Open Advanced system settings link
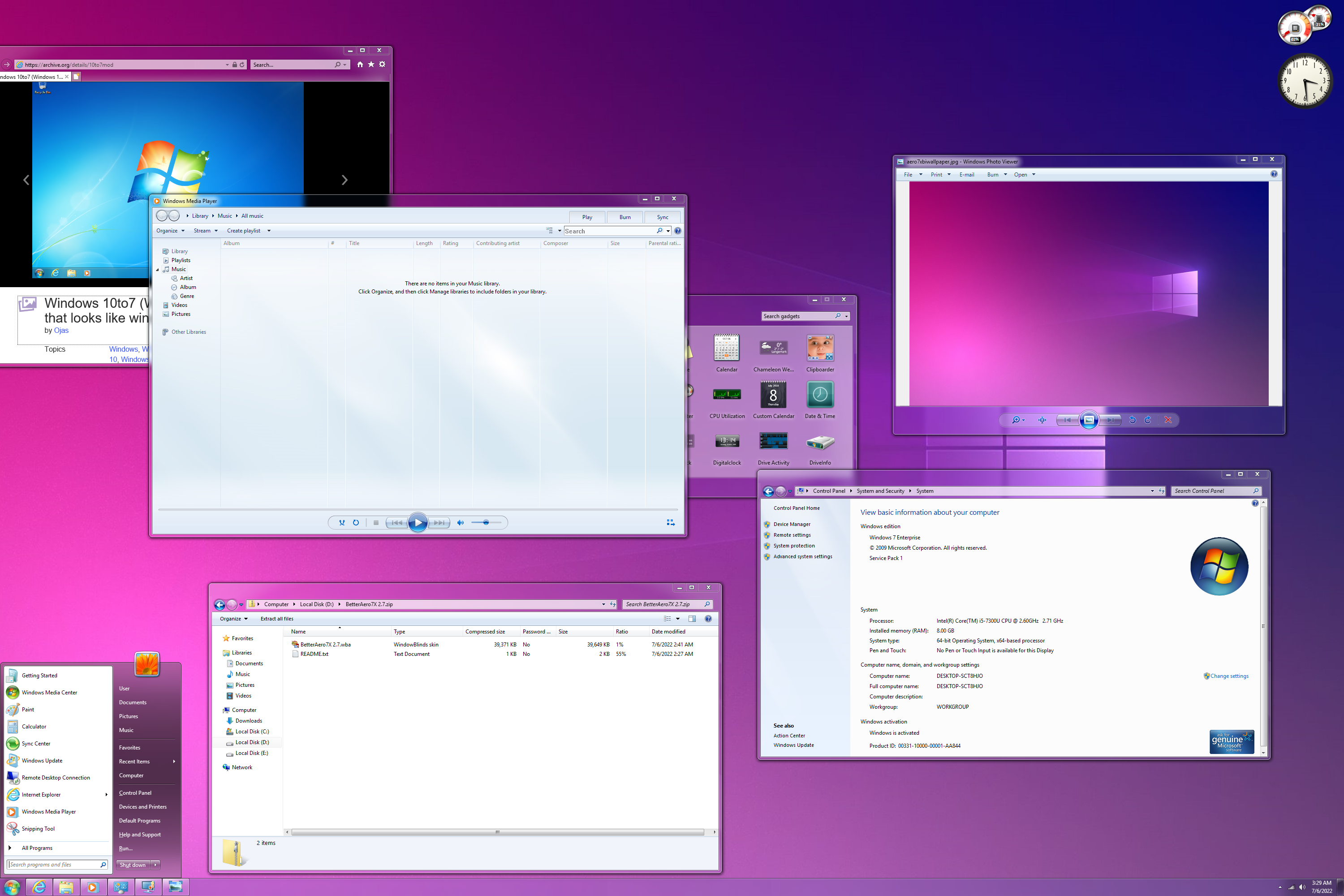 click(x=802, y=556)
